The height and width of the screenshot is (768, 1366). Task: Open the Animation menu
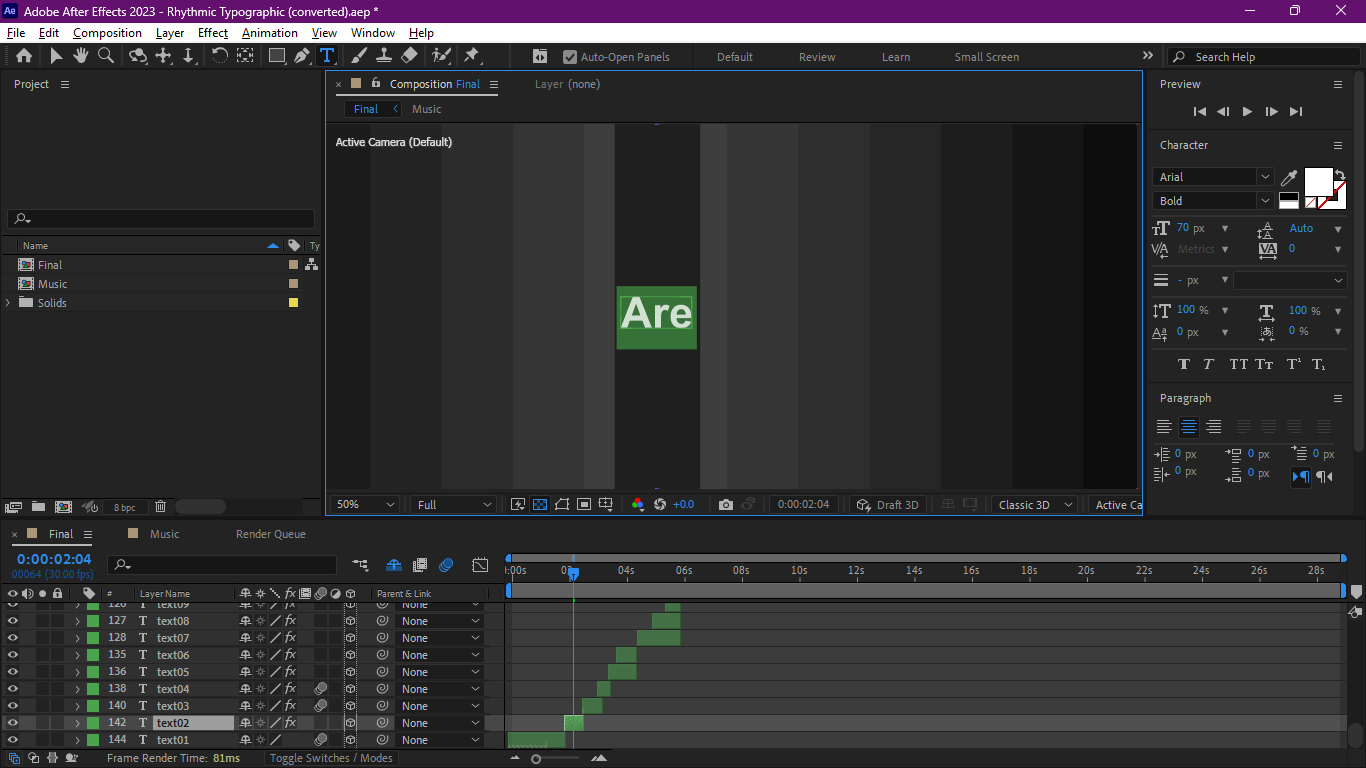(x=270, y=33)
